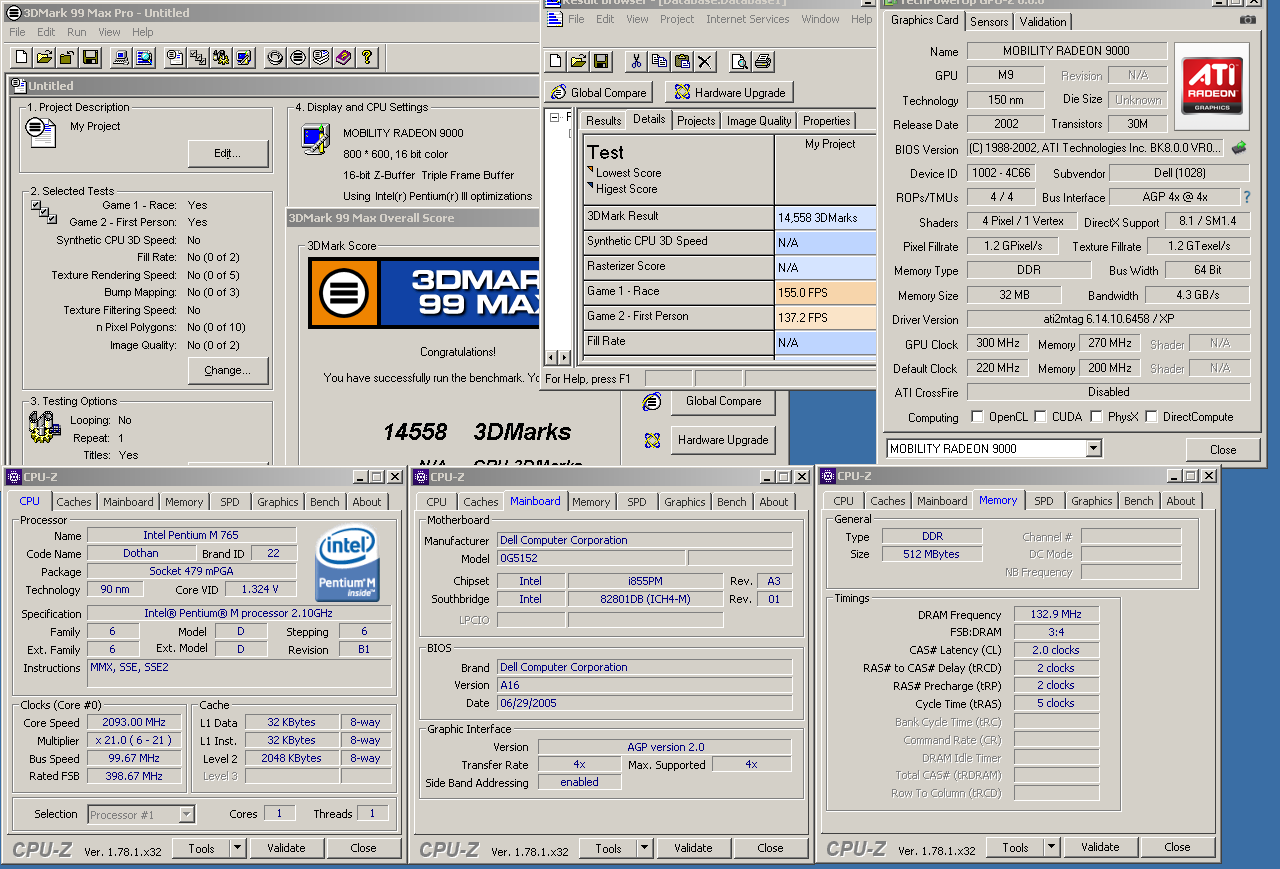The height and width of the screenshot is (869, 1280).
Task: Click the Game 1 - Race 155.0 FPS cell
Action: 826,292
